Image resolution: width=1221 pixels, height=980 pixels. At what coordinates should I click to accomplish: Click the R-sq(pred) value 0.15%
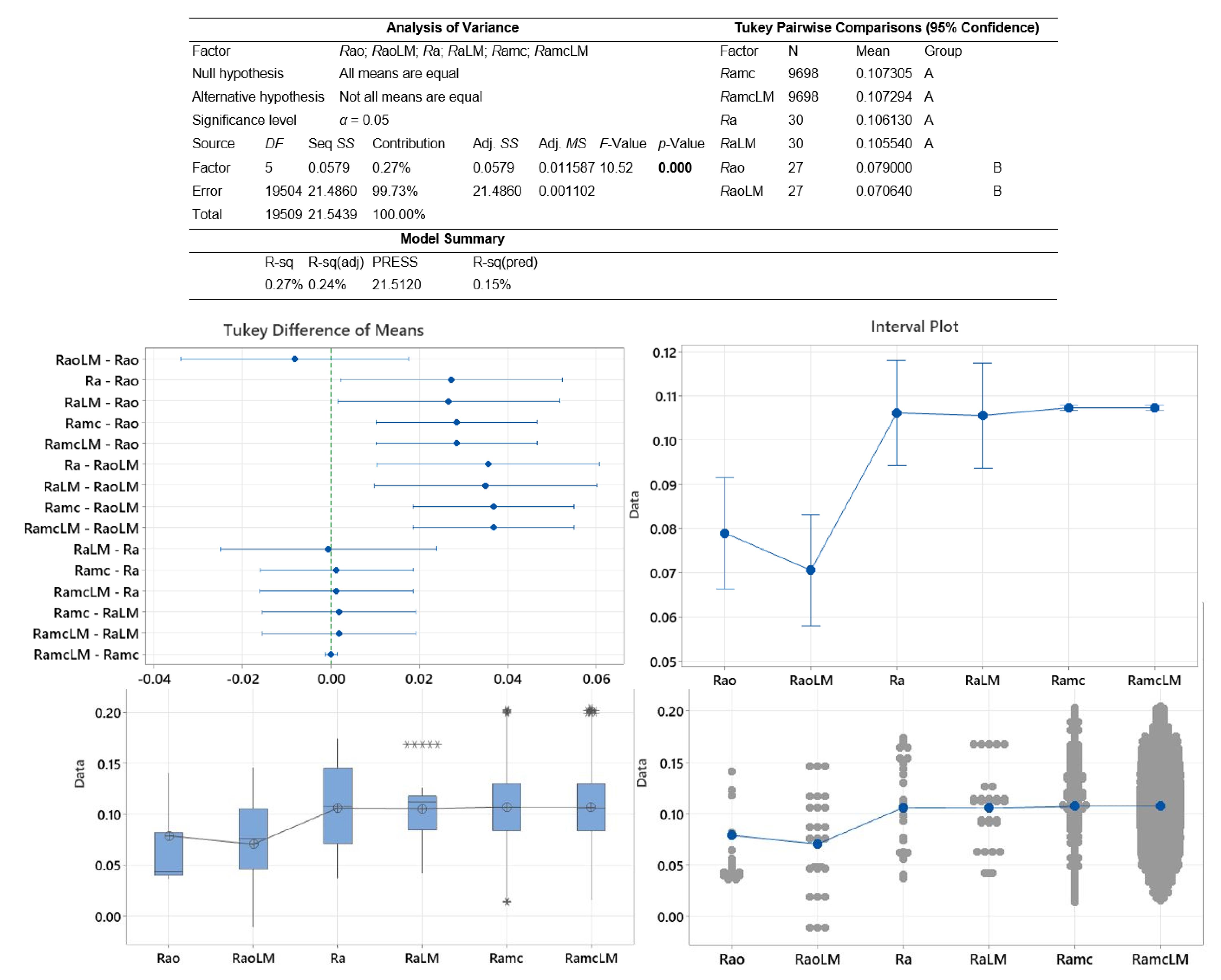[x=492, y=284]
